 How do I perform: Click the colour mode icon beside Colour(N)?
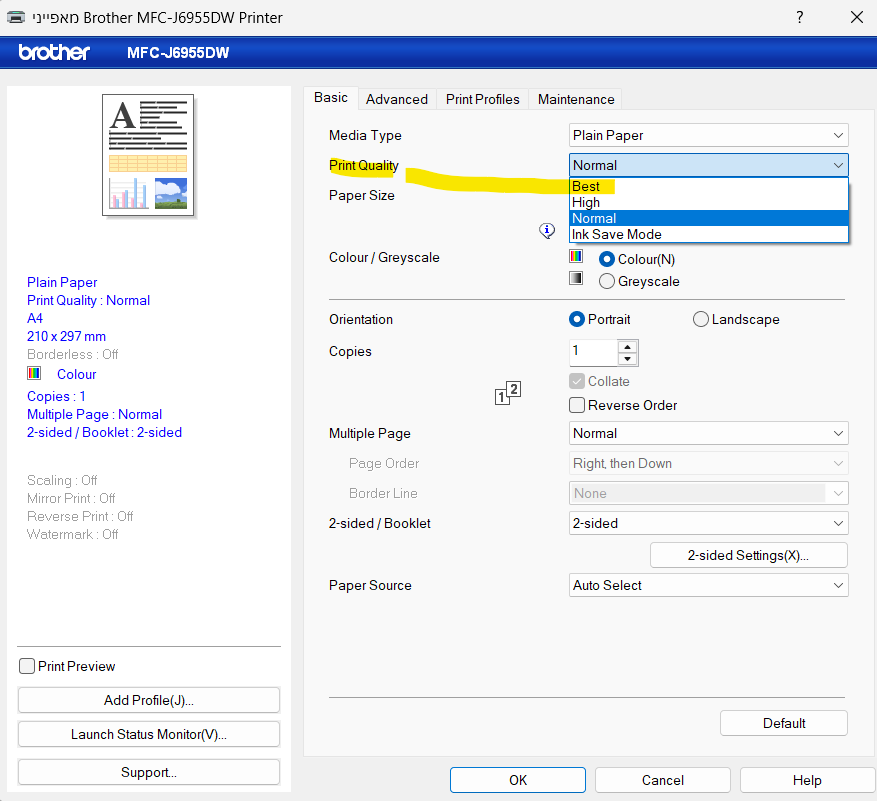pyautogui.click(x=576, y=256)
